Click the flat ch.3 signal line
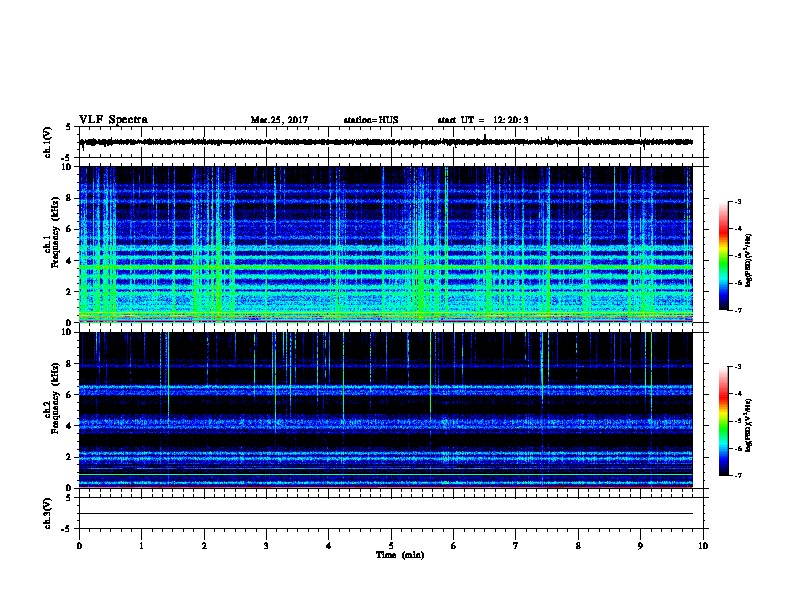 coord(386,514)
